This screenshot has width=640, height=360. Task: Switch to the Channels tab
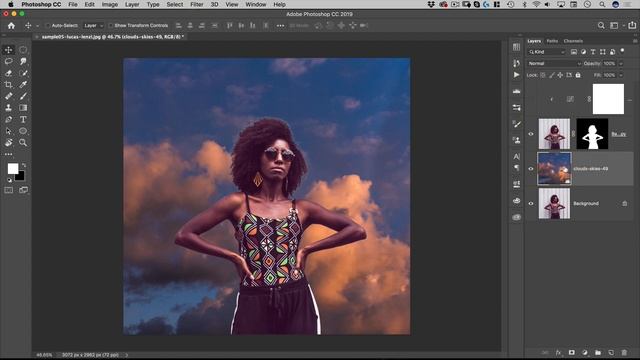pyautogui.click(x=573, y=41)
